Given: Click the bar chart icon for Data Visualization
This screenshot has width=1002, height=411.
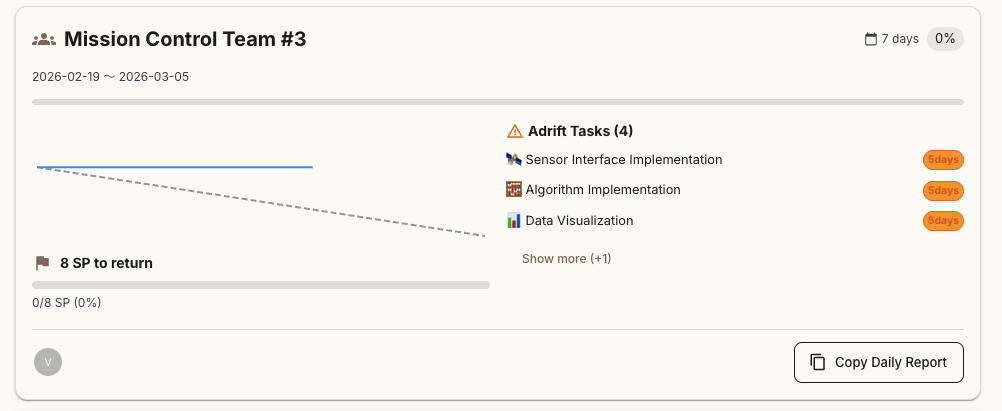Looking at the screenshot, I should coord(514,221).
